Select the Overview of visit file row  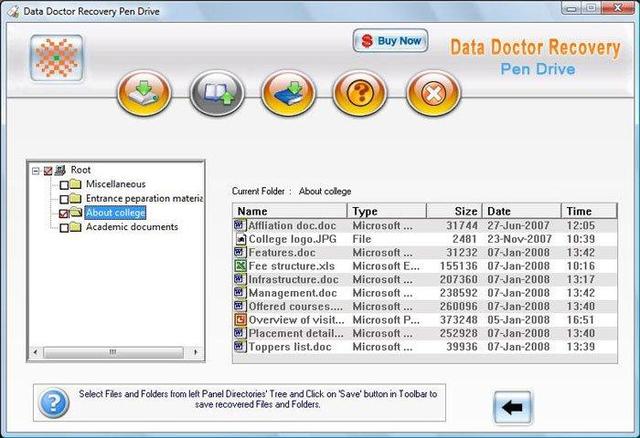click(x=425, y=320)
